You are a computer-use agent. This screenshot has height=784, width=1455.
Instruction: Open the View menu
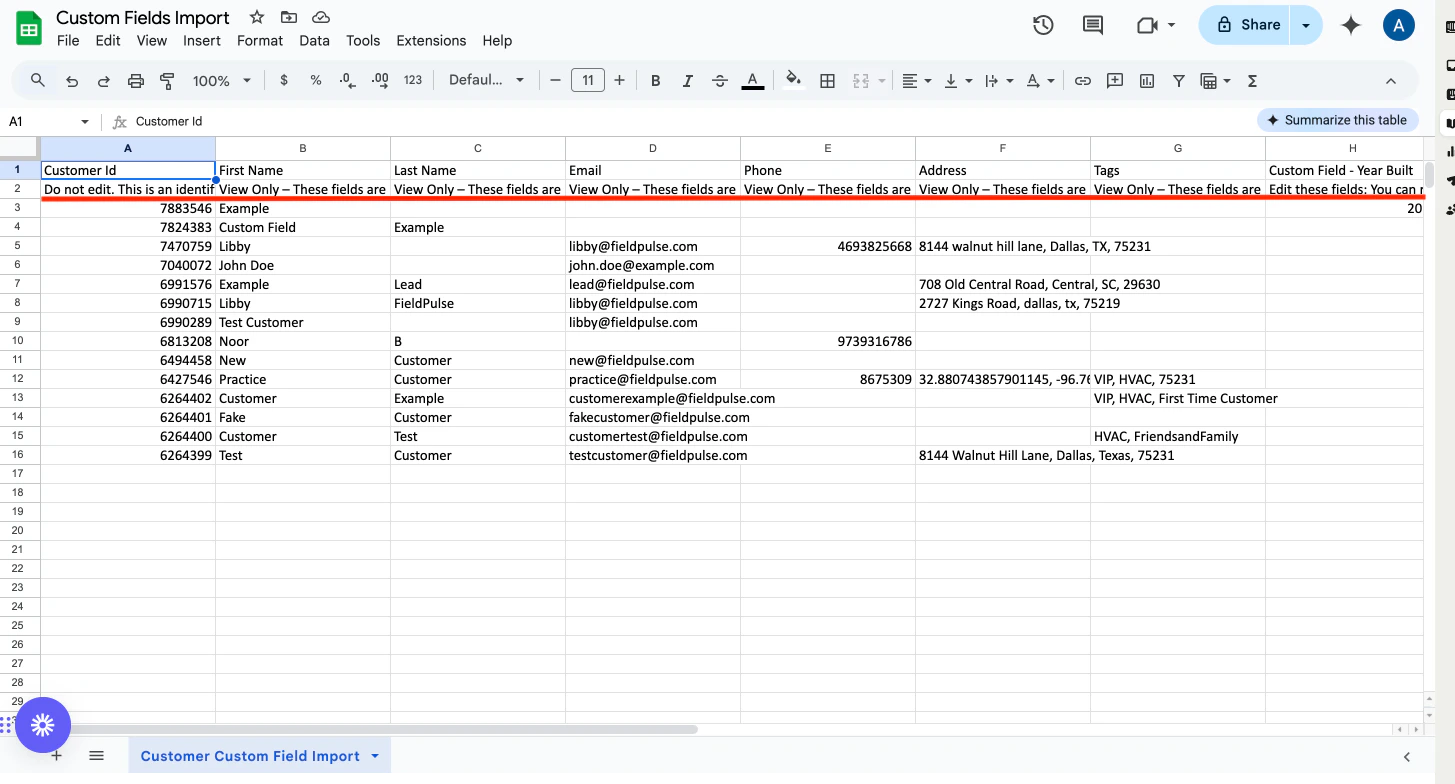point(152,41)
